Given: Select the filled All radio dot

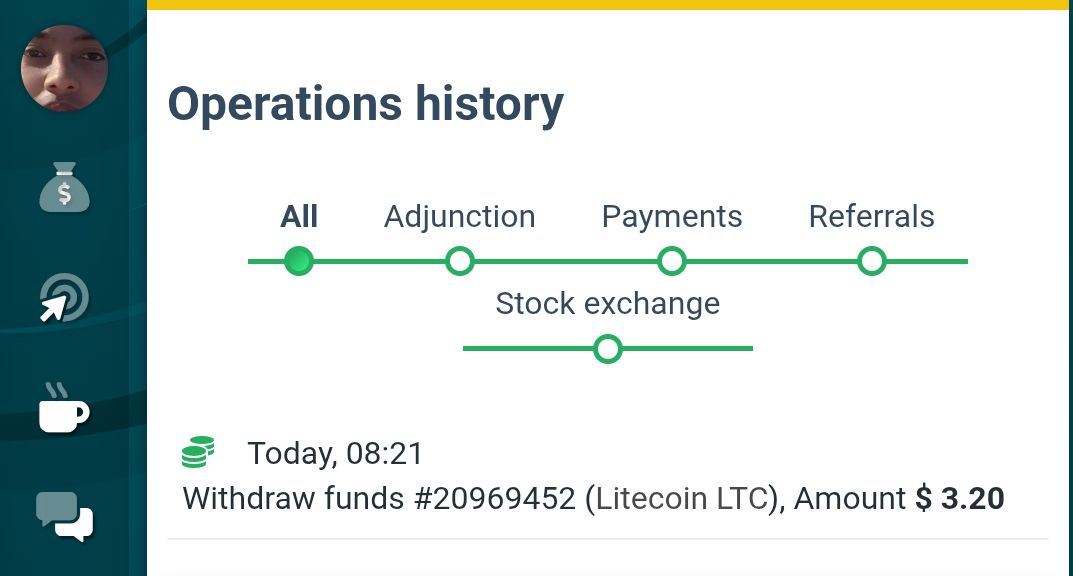Looking at the screenshot, I should point(299,262).
